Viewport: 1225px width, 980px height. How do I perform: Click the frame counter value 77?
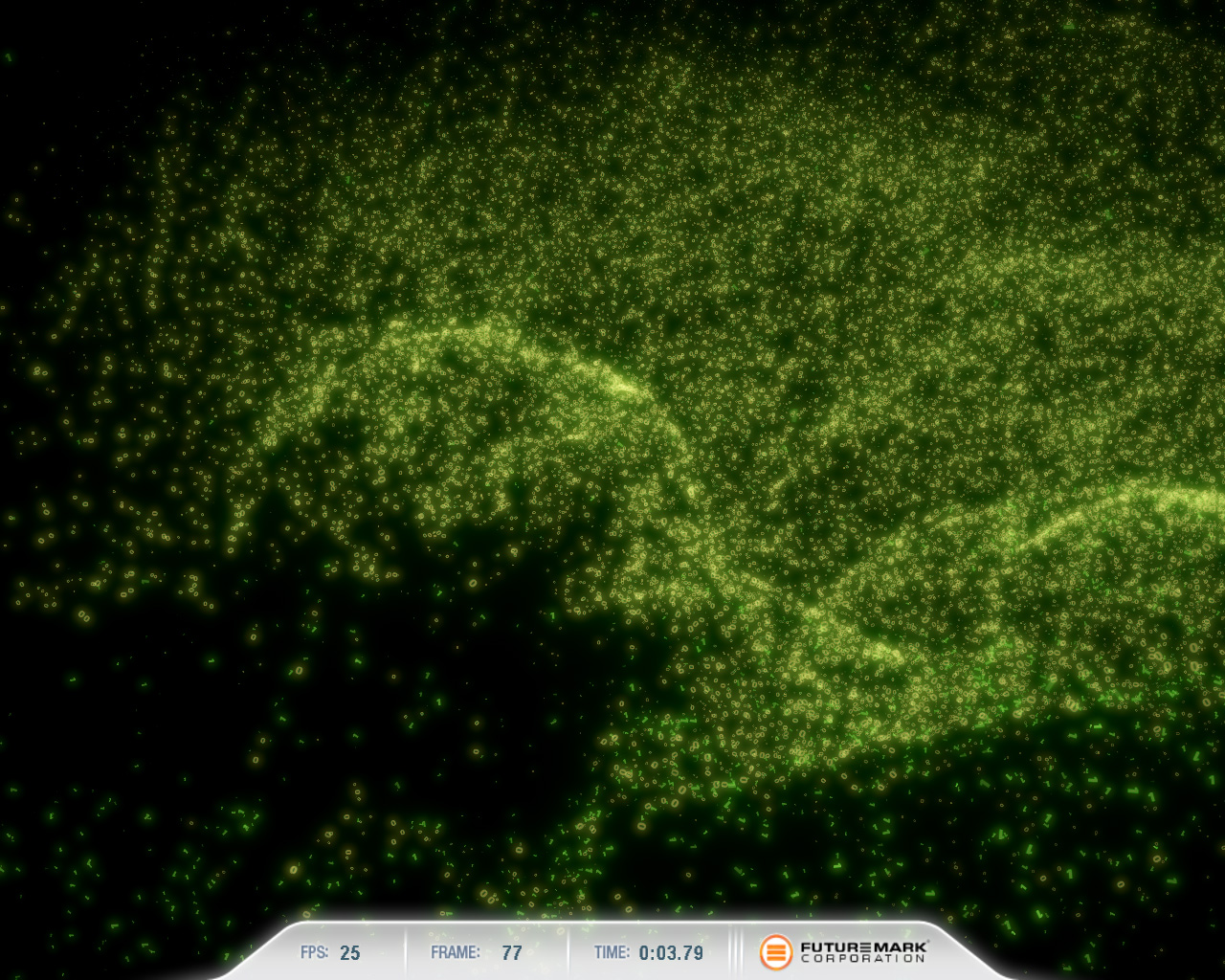click(512, 953)
